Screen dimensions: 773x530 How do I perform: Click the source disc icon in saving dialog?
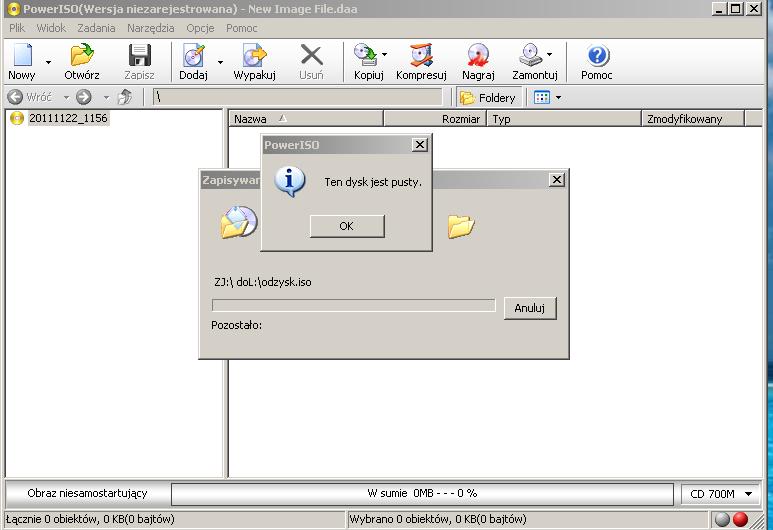point(239,223)
